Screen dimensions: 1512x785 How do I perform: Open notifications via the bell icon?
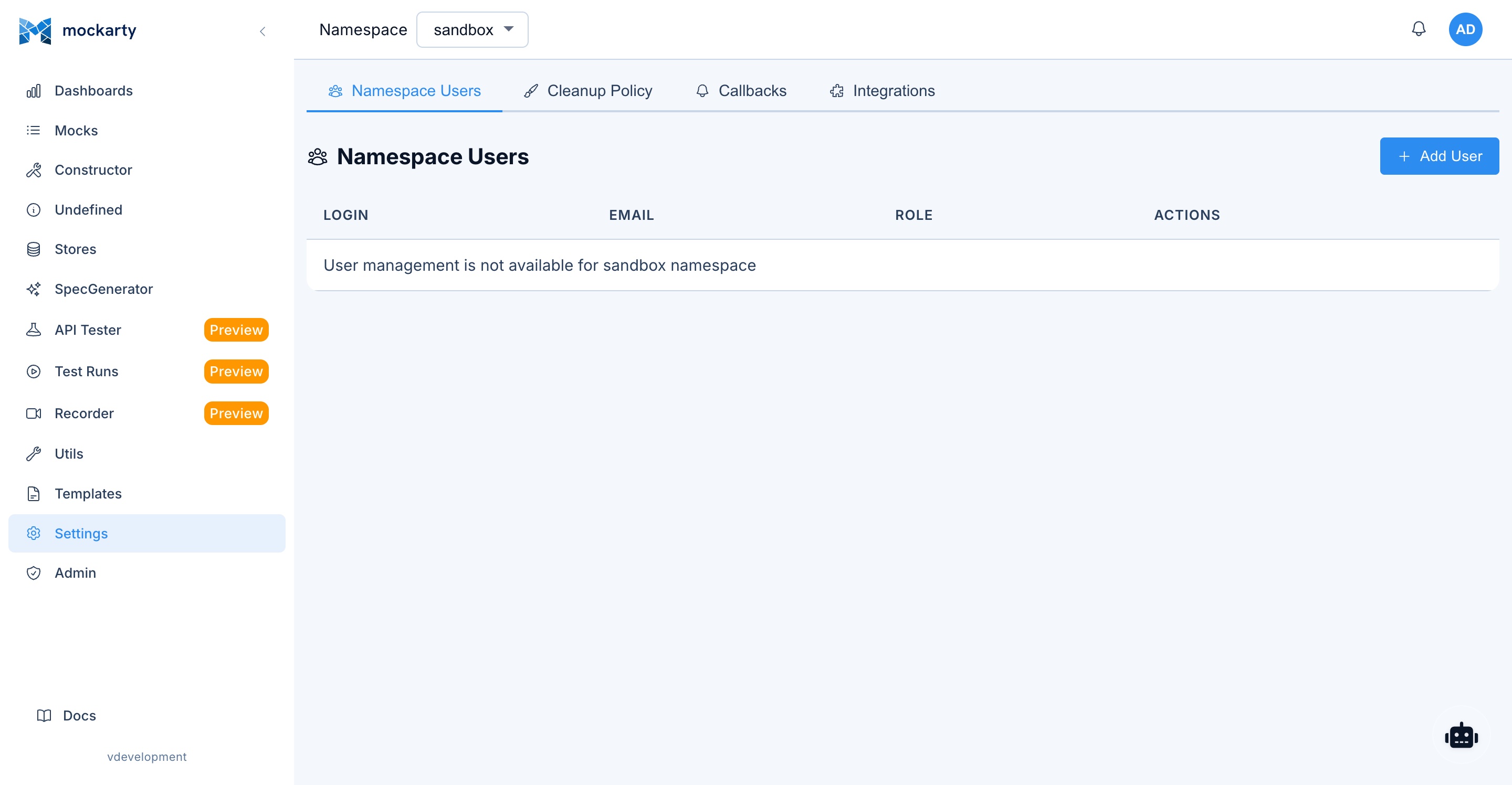pyautogui.click(x=1418, y=29)
